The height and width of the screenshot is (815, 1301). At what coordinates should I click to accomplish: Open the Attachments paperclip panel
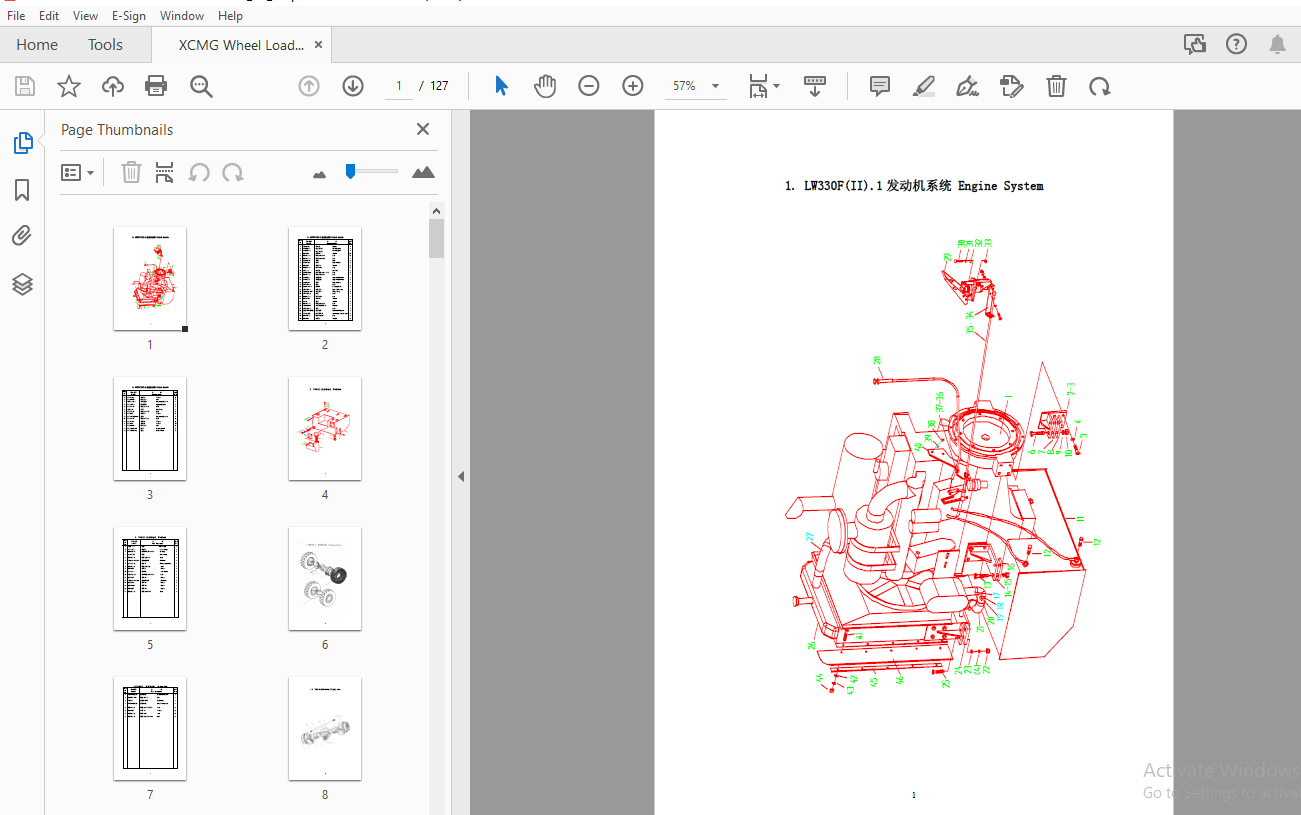(22, 236)
